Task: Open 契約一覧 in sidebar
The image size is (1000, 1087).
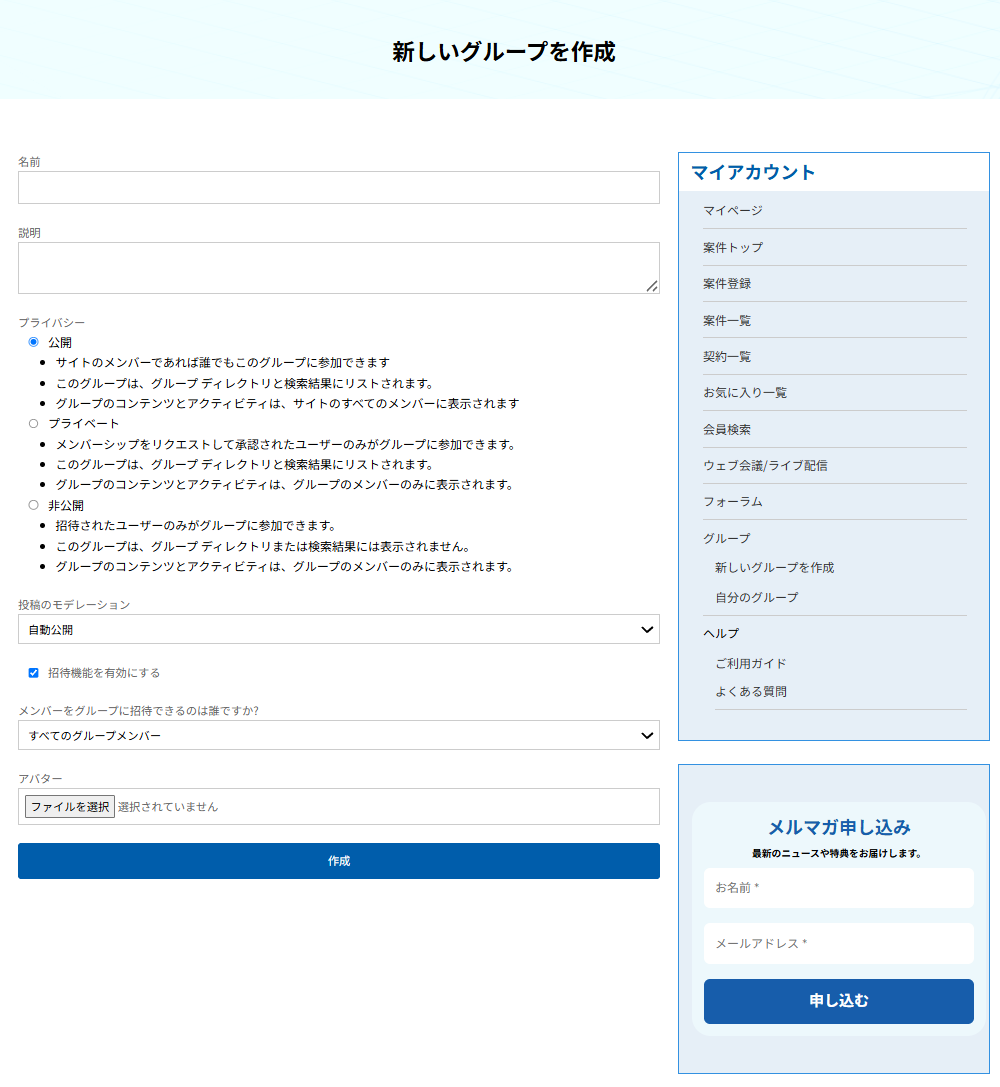Action: point(727,356)
